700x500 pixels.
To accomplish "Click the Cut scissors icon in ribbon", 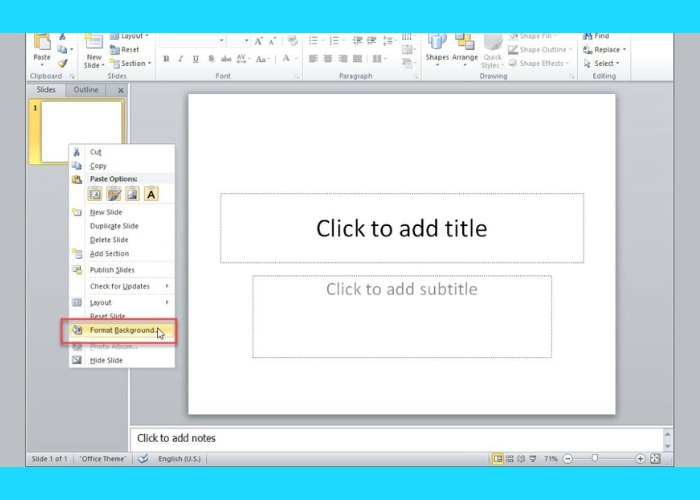I will 62,37.
